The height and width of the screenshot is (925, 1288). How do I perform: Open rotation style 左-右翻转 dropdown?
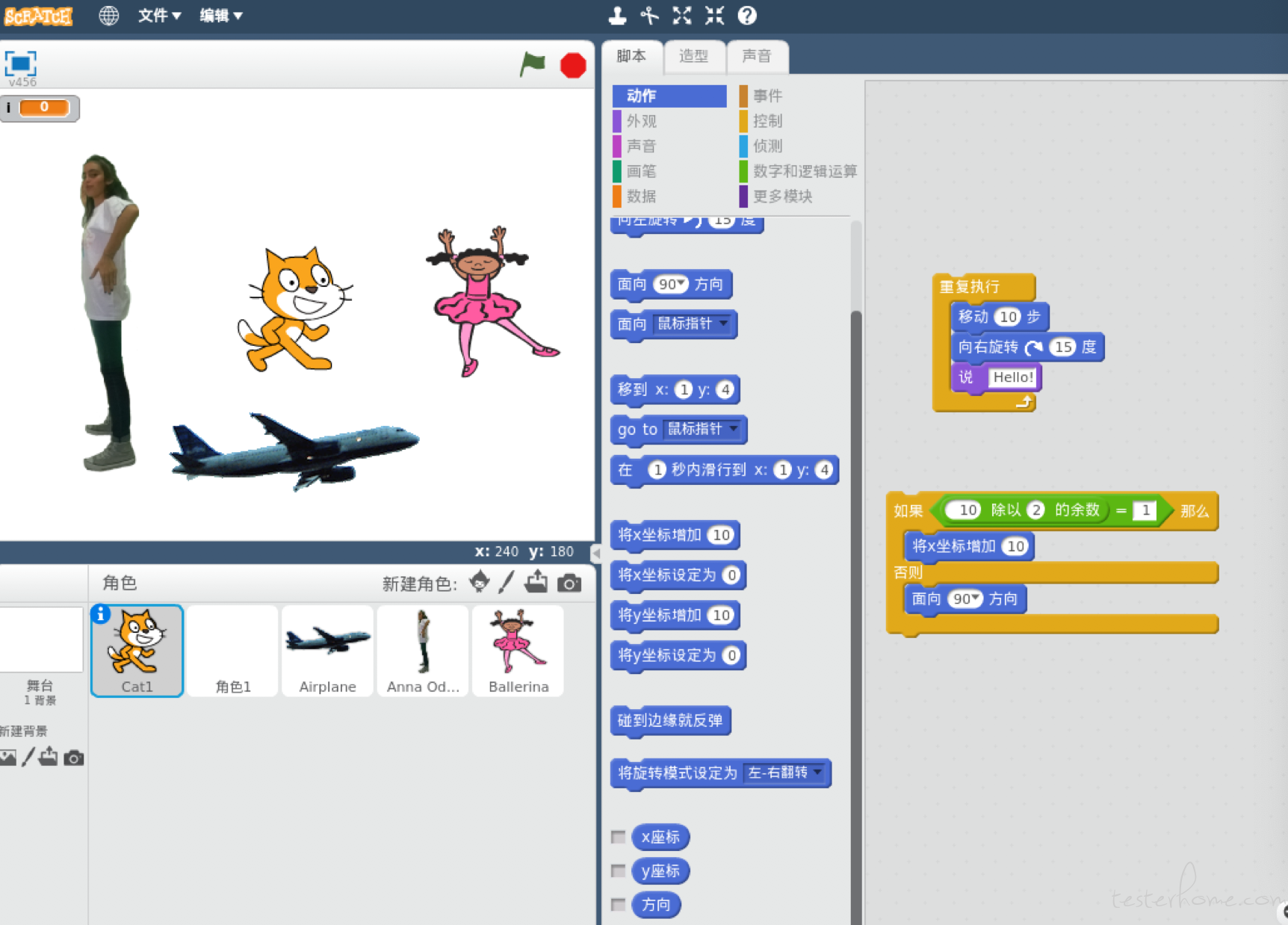point(784,773)
